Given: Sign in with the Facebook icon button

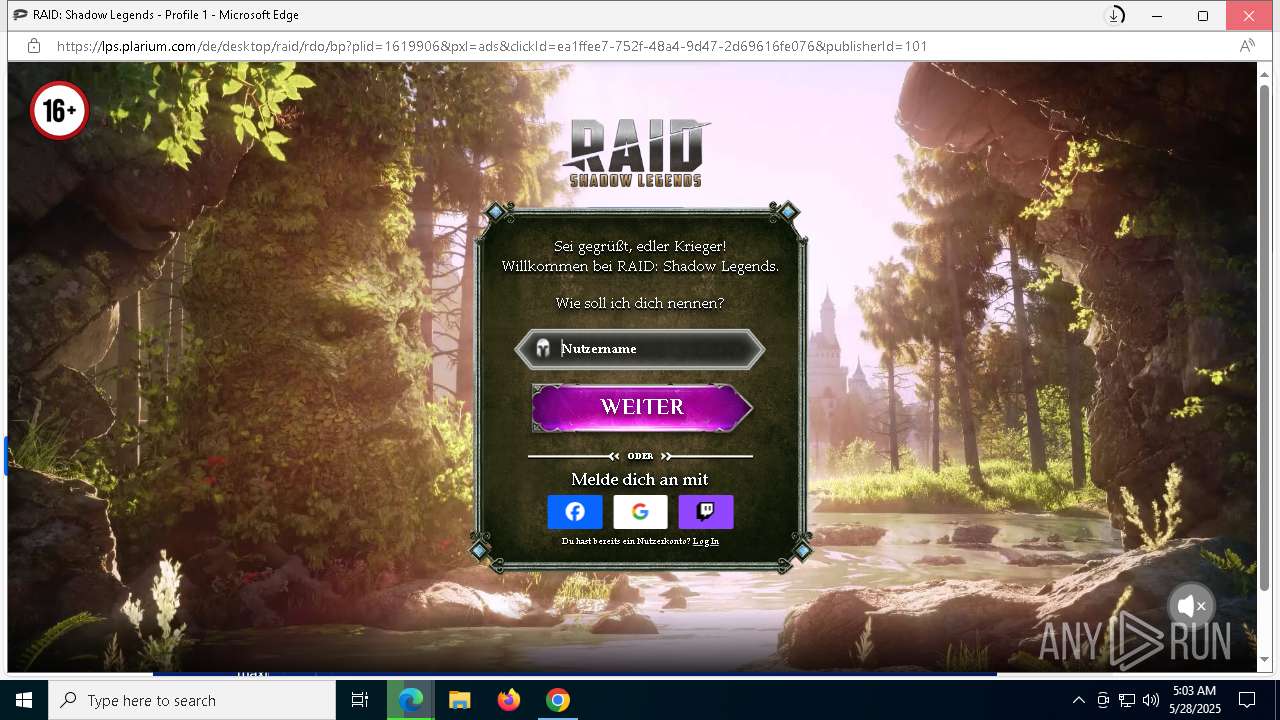Looking at the screenshot, I should (x=575, y=512).
